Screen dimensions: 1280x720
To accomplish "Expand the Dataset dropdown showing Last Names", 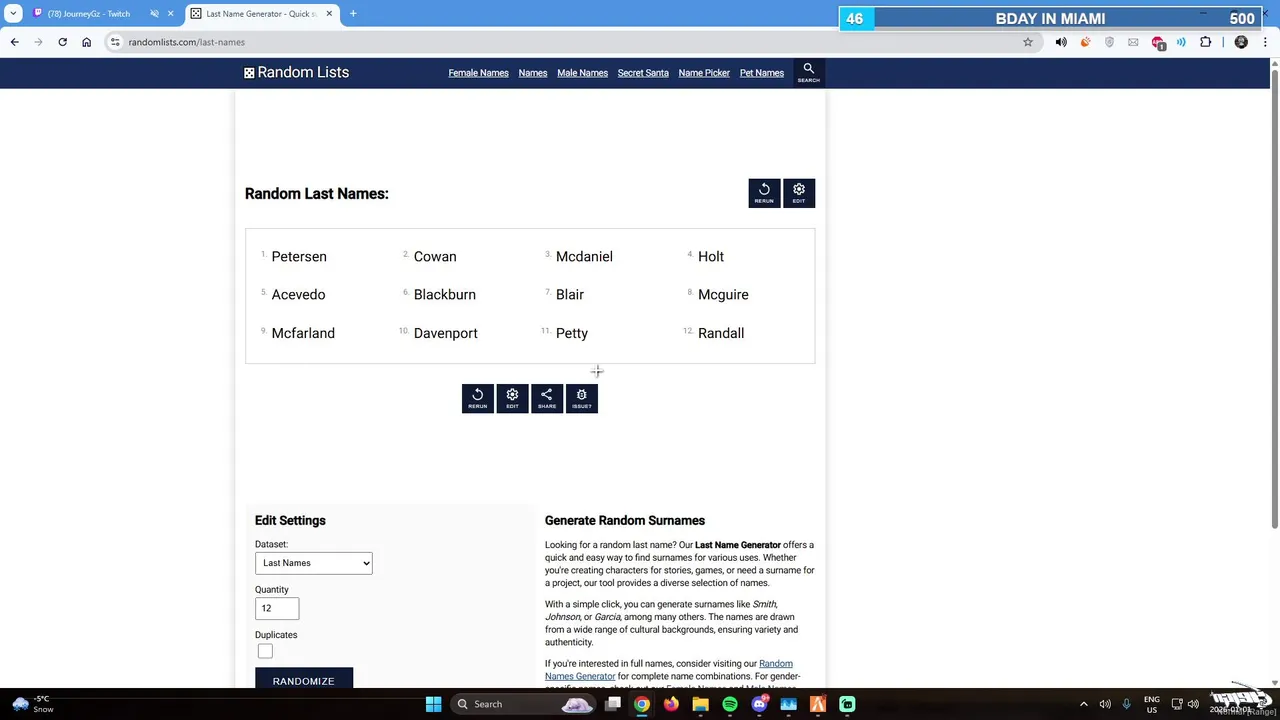I will (x=313, y=563).
